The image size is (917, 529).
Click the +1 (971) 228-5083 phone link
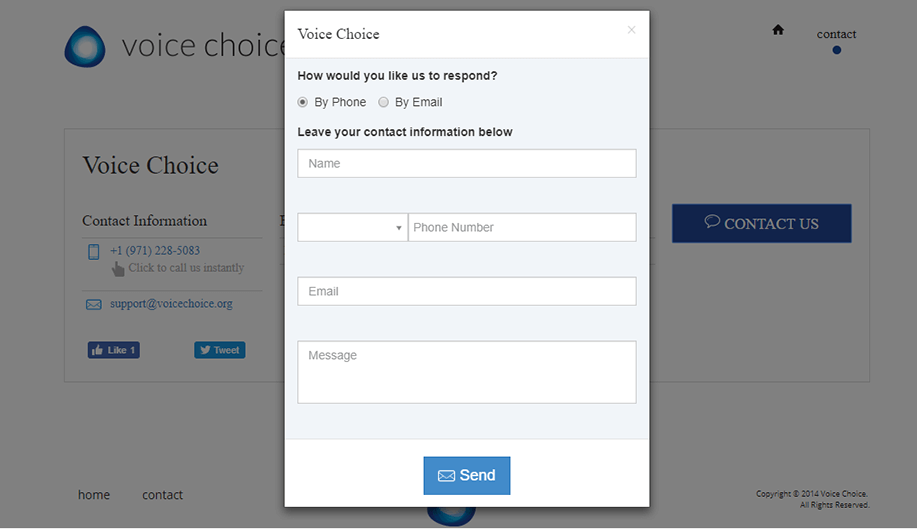155,251
